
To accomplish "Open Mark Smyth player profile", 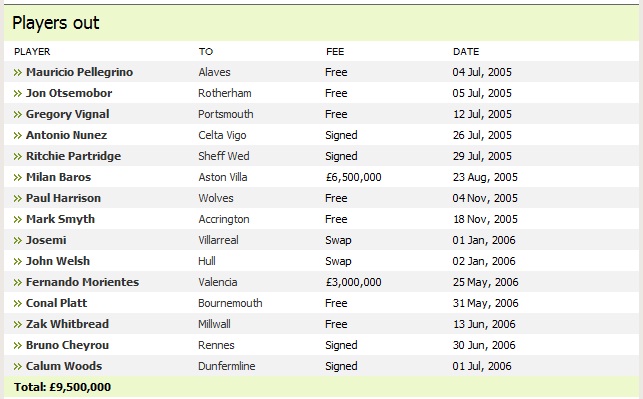I will (x=60, y=219).
